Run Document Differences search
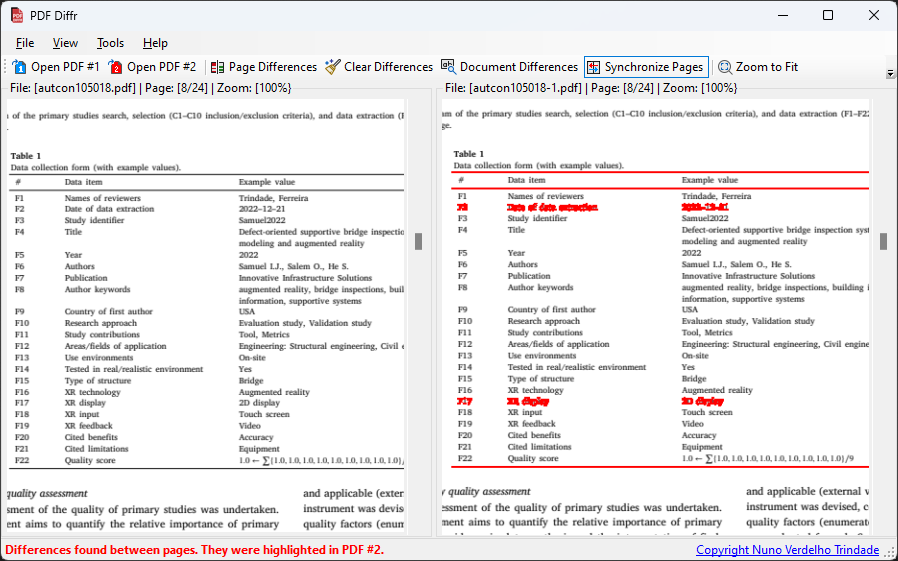Screen dimensions: 898x561 (509, 67)
